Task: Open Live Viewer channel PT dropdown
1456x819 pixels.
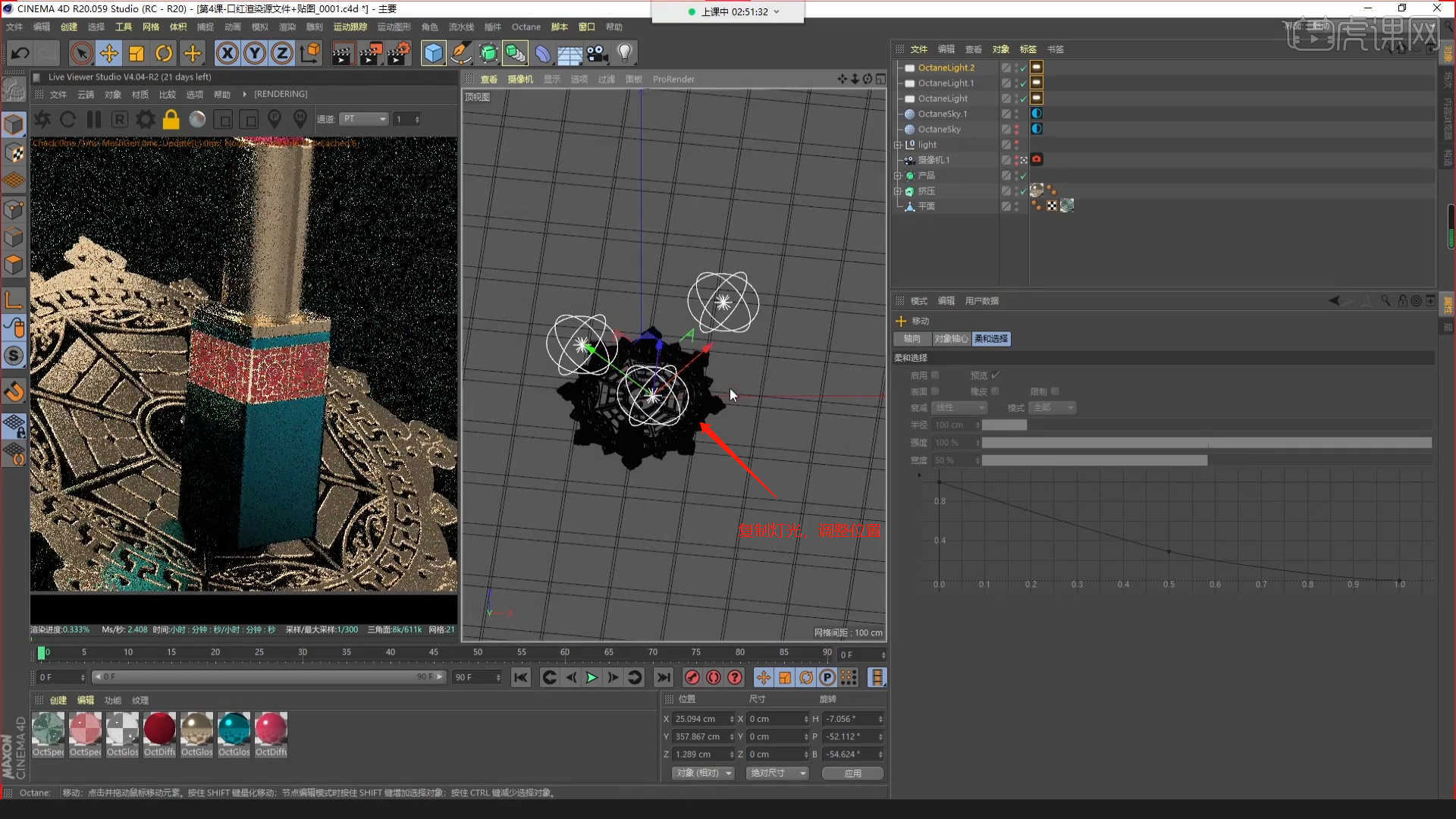Action: coord(364,119)
